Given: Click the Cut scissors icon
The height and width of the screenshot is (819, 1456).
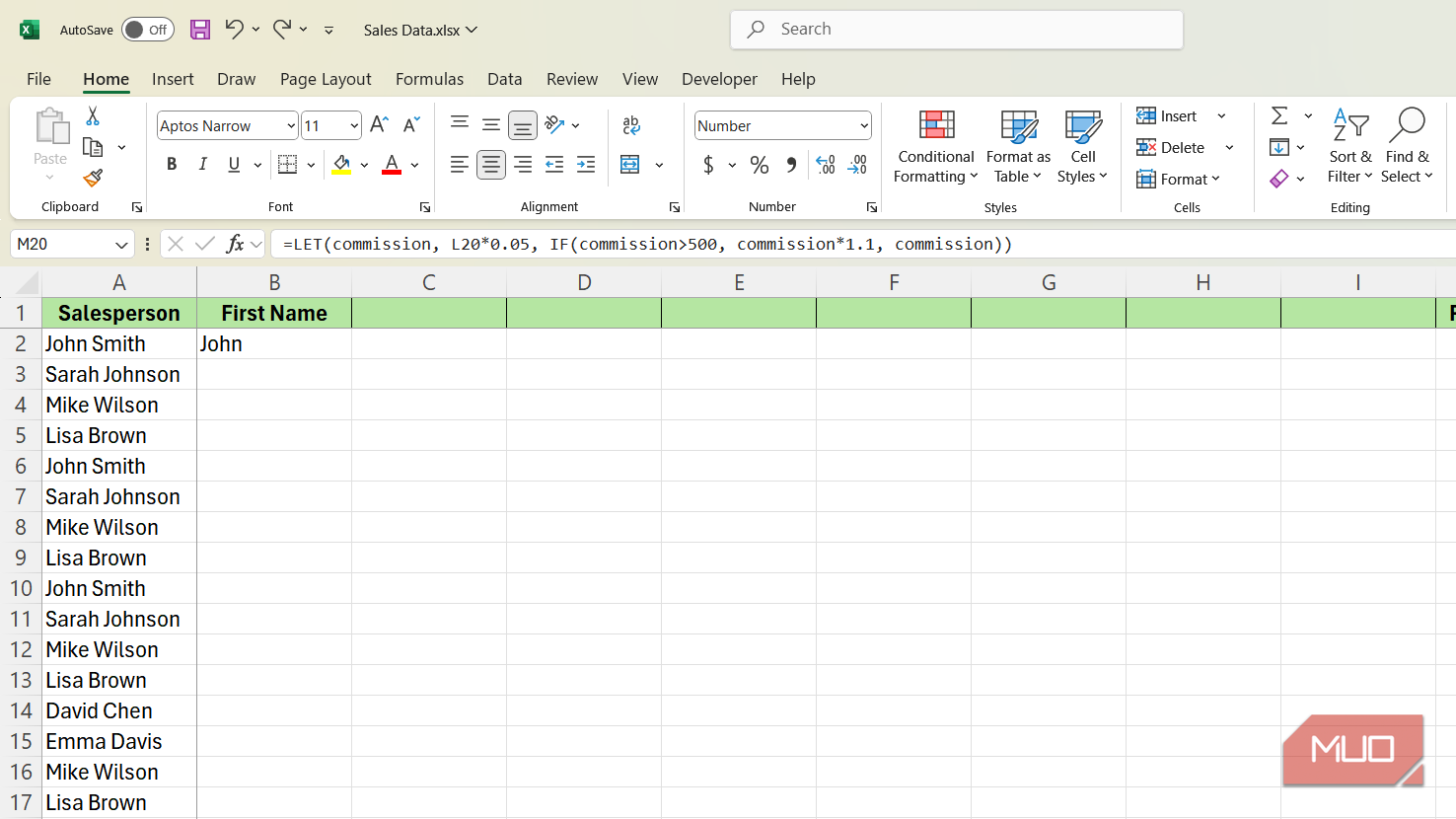Looking at the screenshot, I should click(x=93, y=116).
